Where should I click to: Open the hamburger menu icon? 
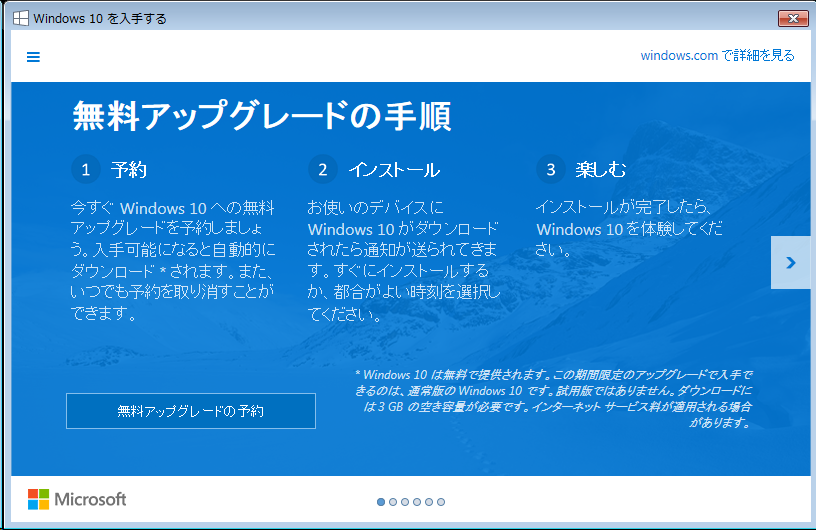point(33,57)
